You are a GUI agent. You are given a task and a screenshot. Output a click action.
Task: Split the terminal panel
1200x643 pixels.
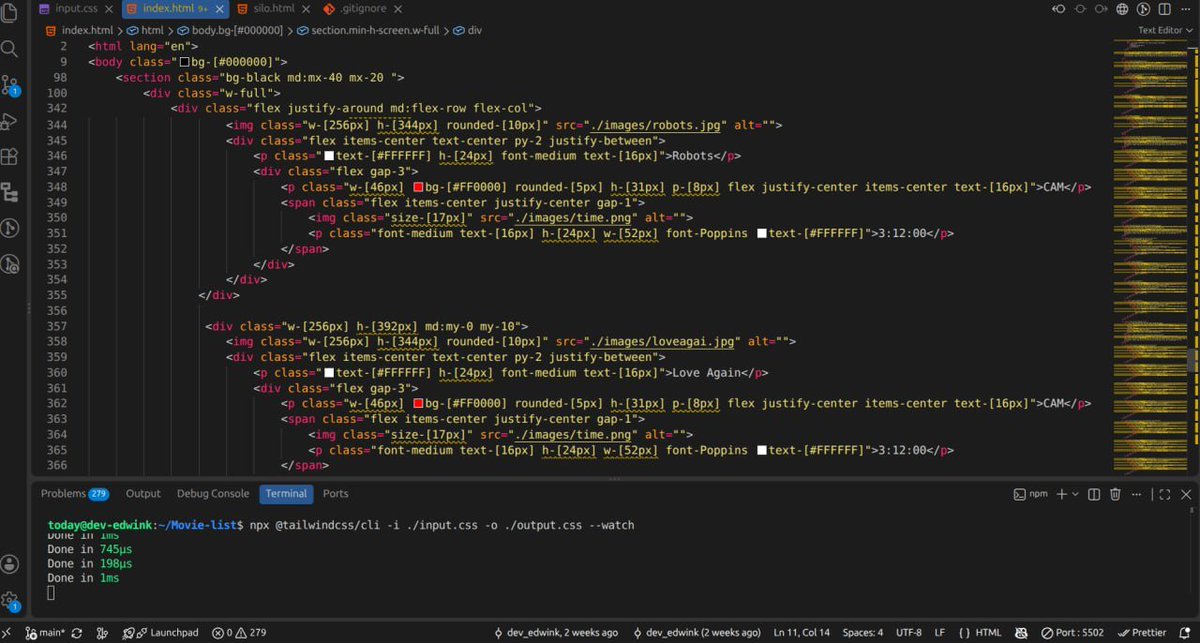tap(1095, 494)
